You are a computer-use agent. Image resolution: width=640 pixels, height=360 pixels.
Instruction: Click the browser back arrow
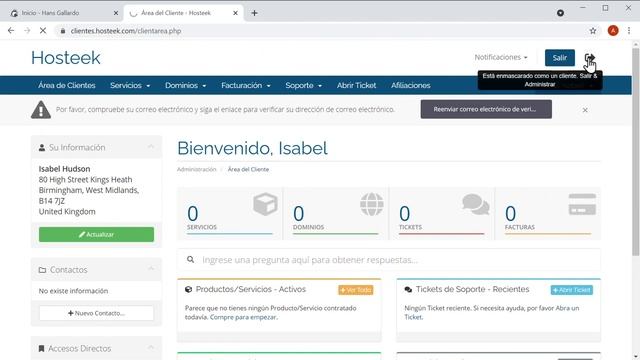click(11, 31)
